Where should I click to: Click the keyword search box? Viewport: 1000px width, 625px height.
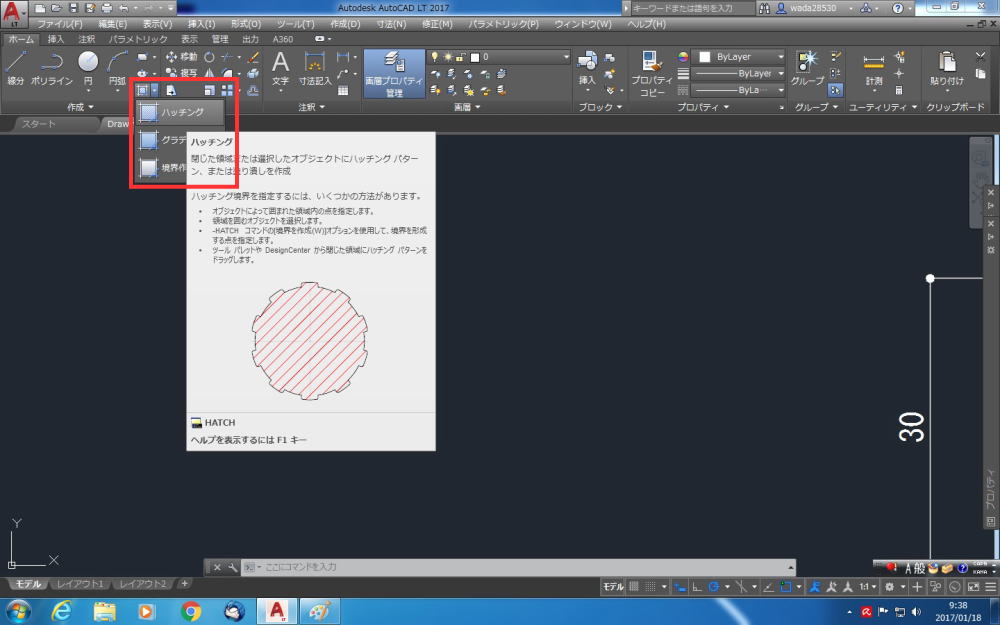[x=692, y=8]
